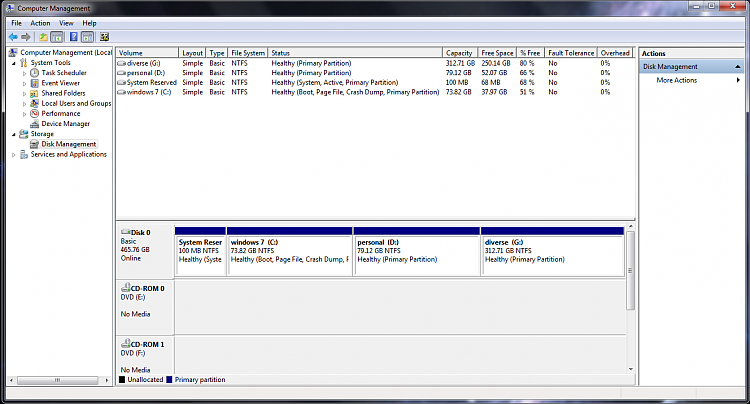Collapse the Storage tree node
The image size is (750, 404).
14,134
